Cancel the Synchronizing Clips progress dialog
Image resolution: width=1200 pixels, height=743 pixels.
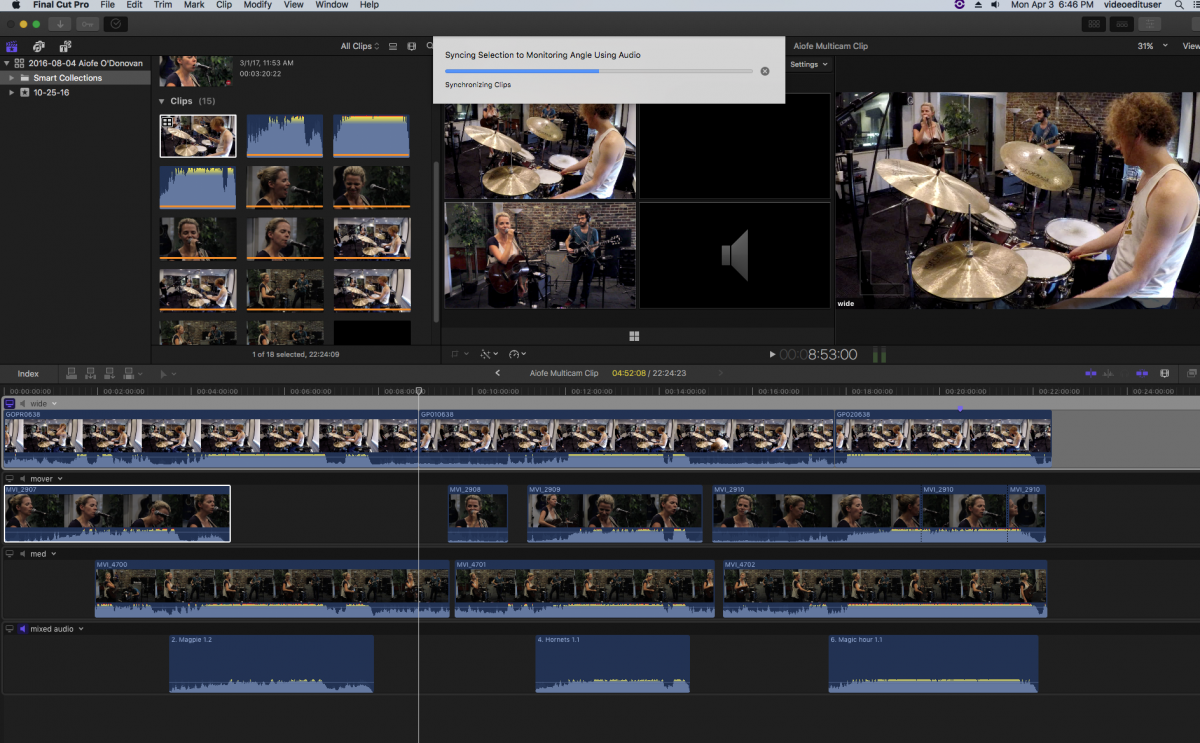(765, 71)
